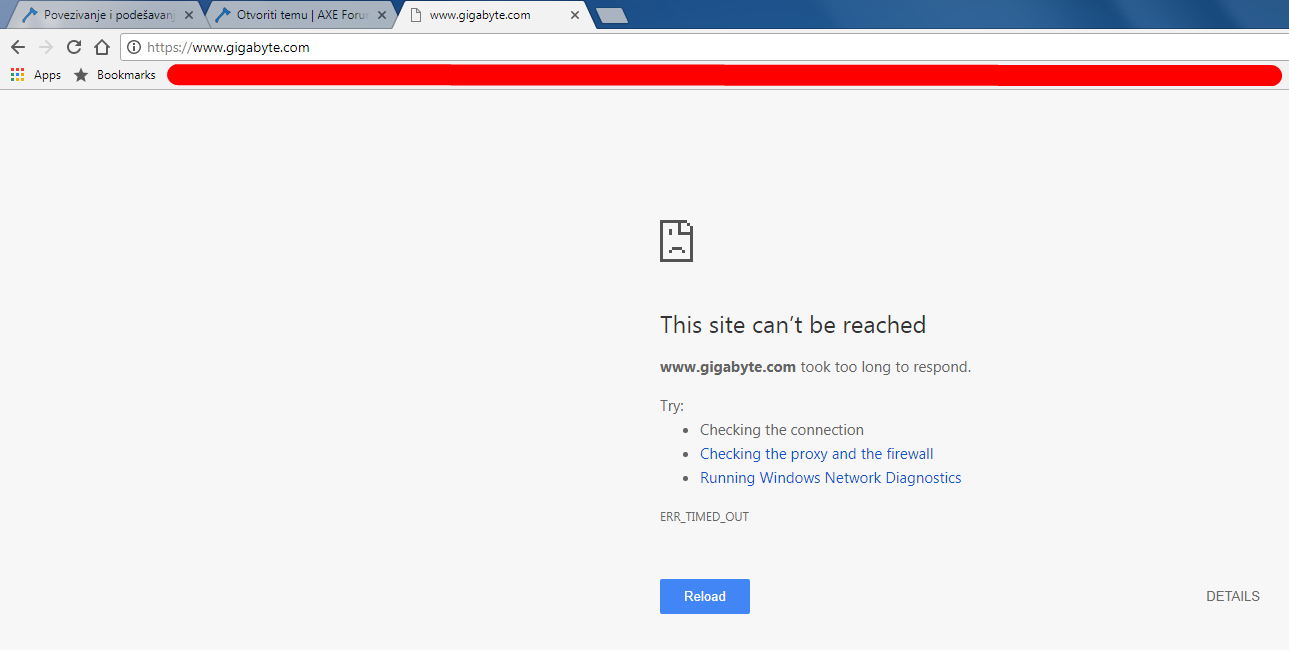The image size is (1289, 650).
Task: Open the Bookmarks star folder
Action: (x=115, y=75)
